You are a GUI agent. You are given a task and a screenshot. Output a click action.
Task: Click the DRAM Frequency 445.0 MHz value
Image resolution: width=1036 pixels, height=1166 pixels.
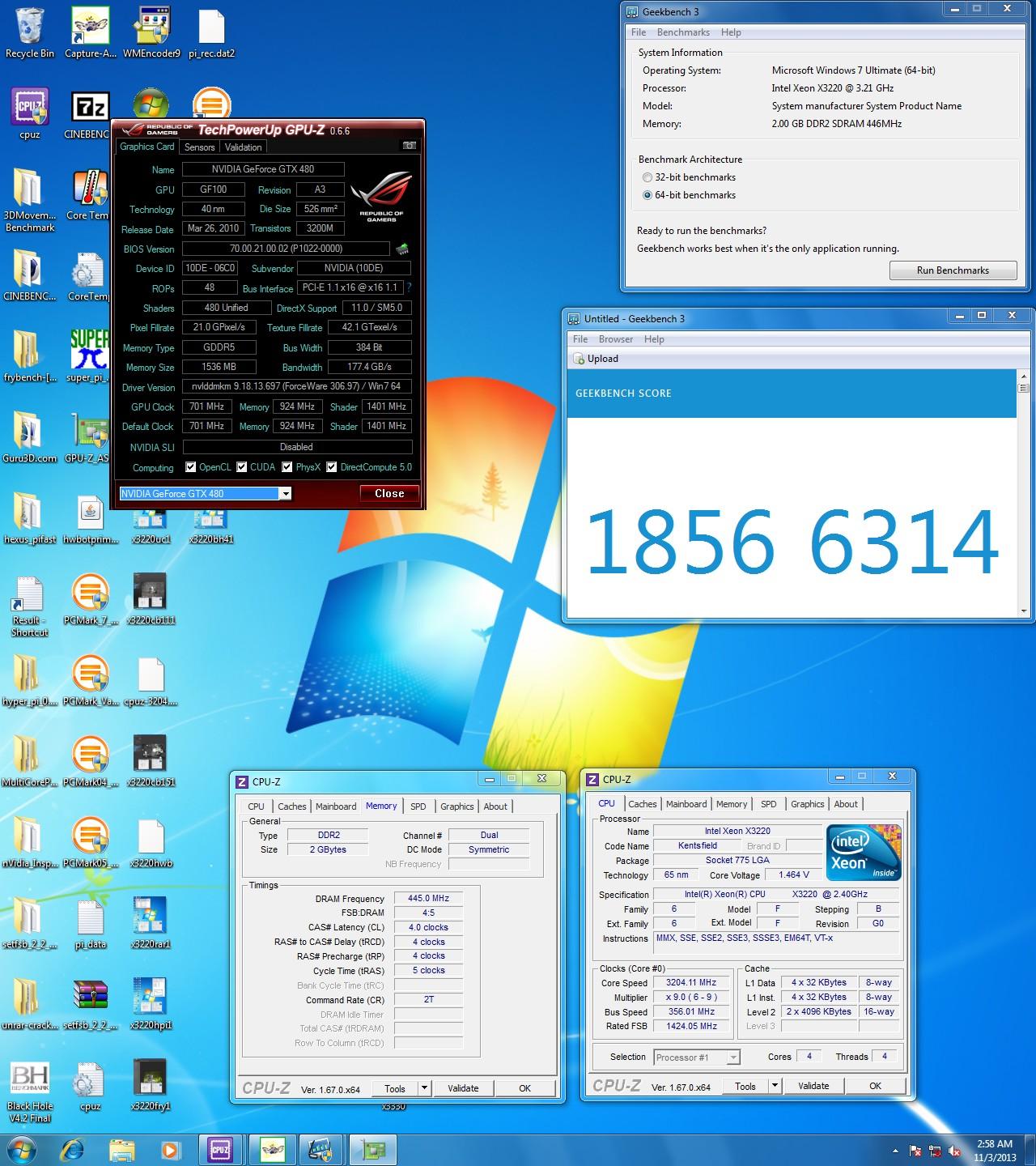(x=428, y=898)
